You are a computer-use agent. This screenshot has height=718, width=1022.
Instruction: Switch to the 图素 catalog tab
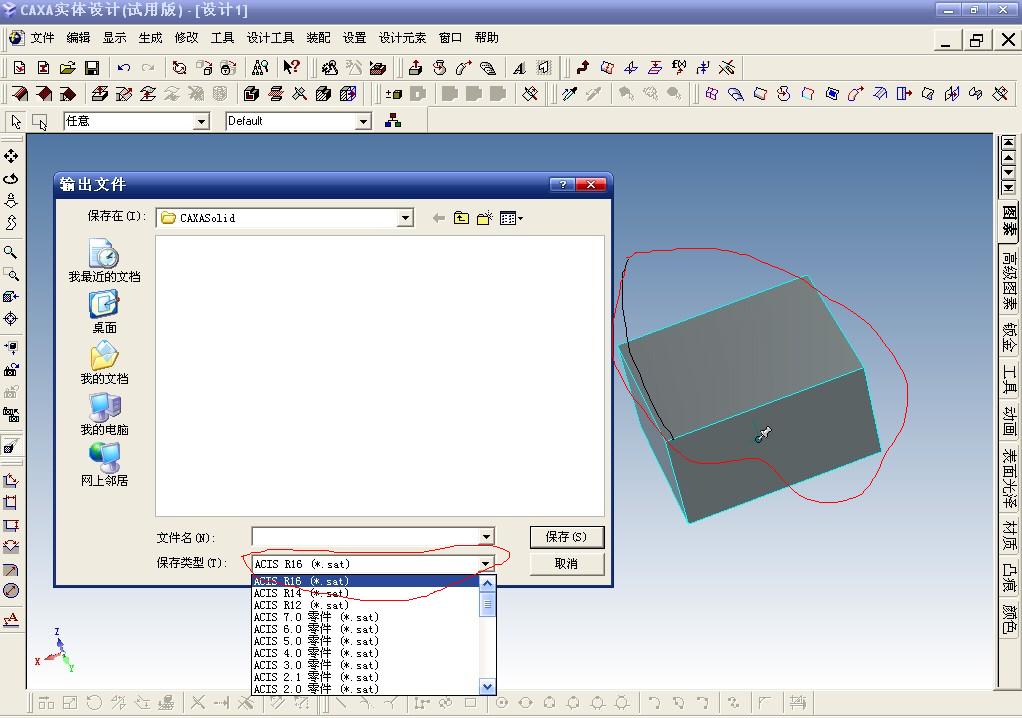tap(1008, 220)
